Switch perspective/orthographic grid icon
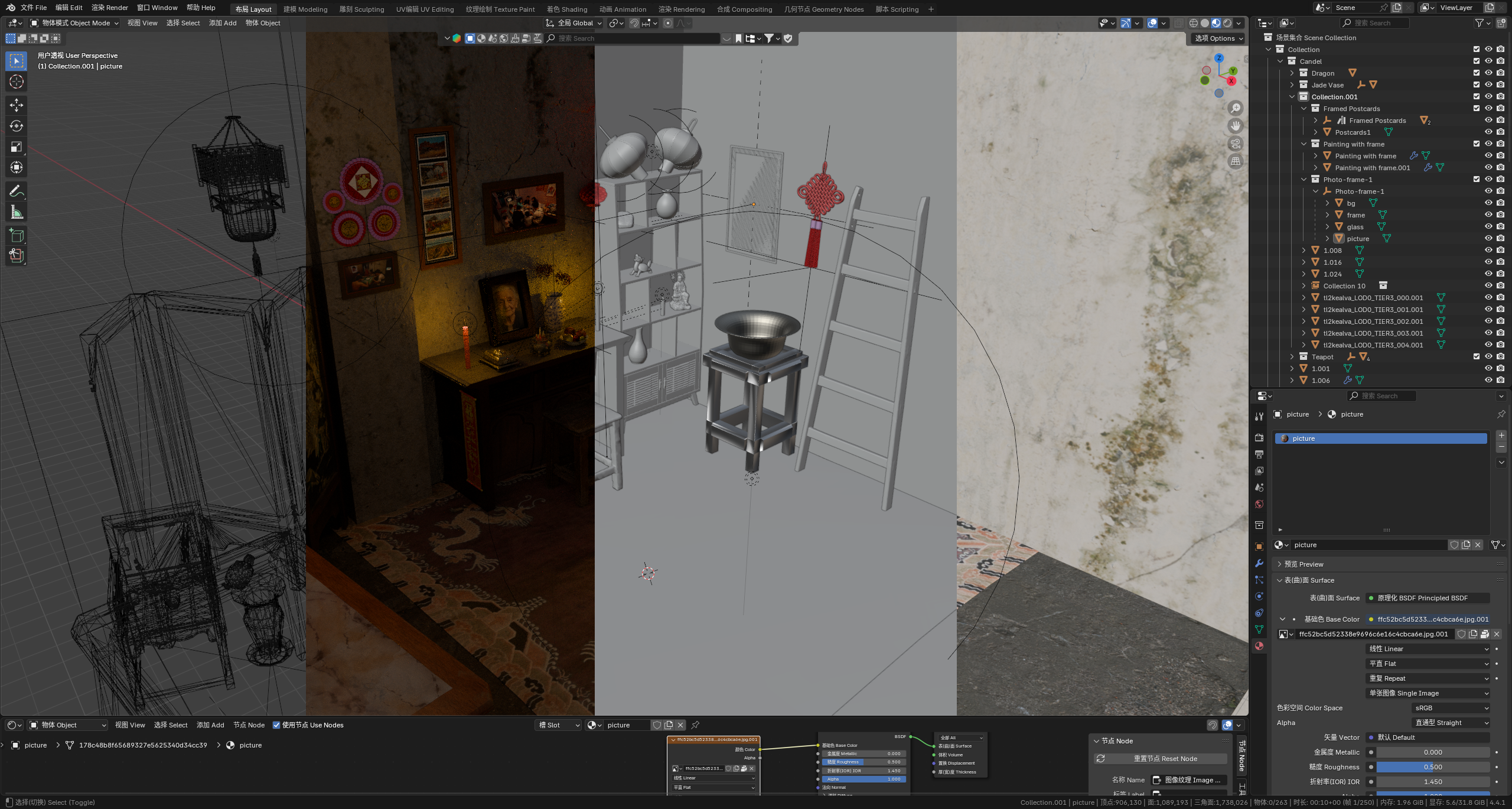 click(x=1236, y=161)
